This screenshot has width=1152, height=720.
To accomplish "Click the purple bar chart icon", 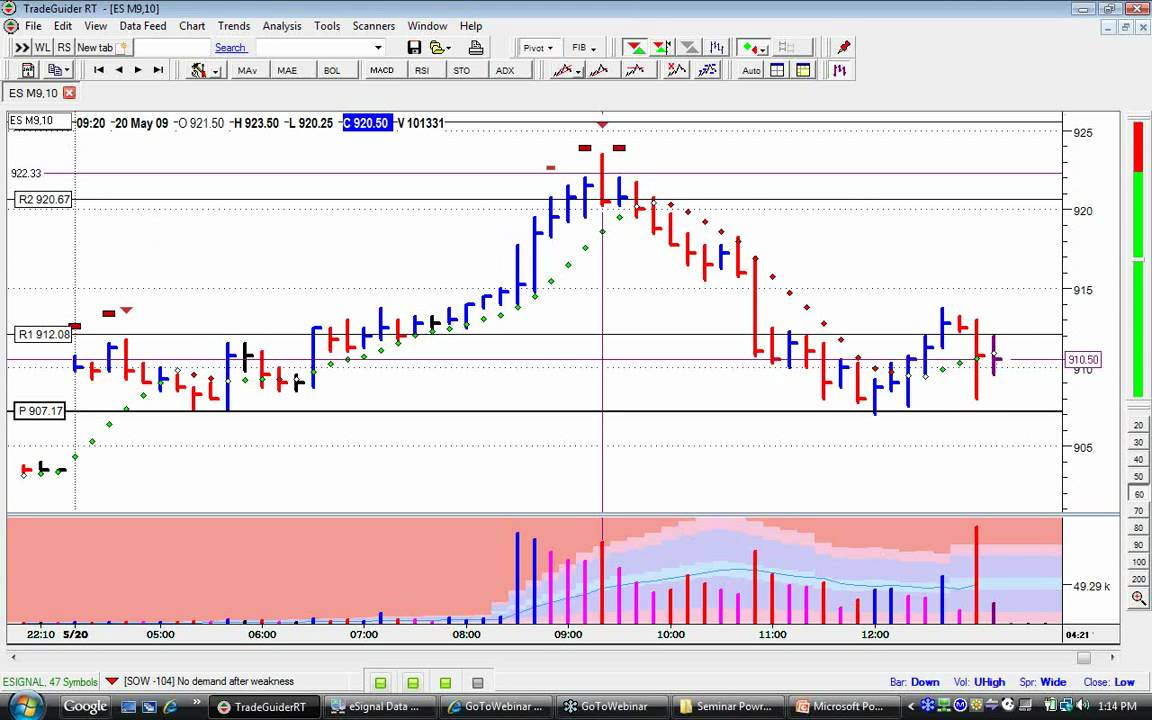I will coord(839,71).
